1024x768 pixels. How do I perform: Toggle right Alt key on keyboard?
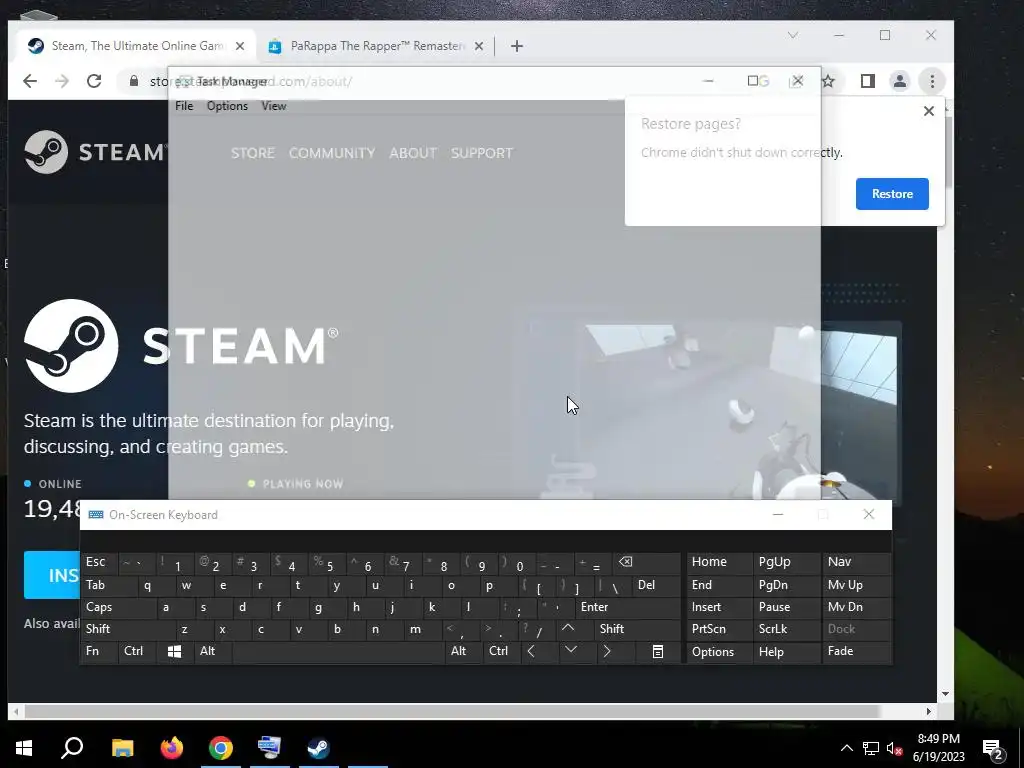coord(464,652)
